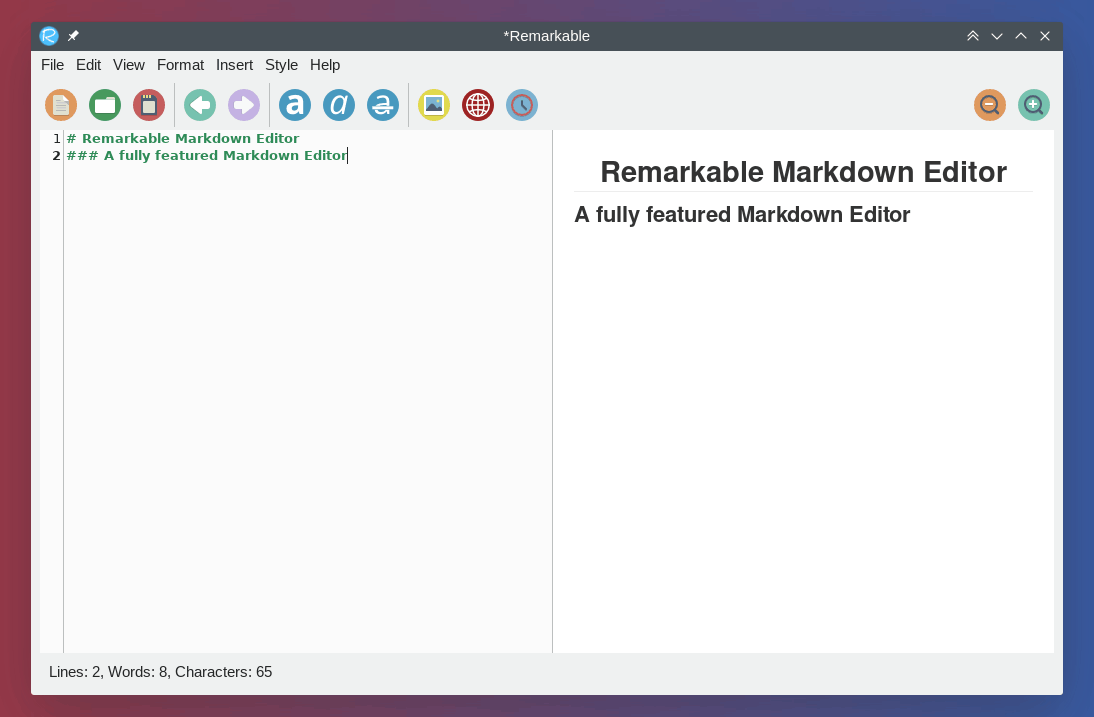Save document using the disk icon

point(149,105)
